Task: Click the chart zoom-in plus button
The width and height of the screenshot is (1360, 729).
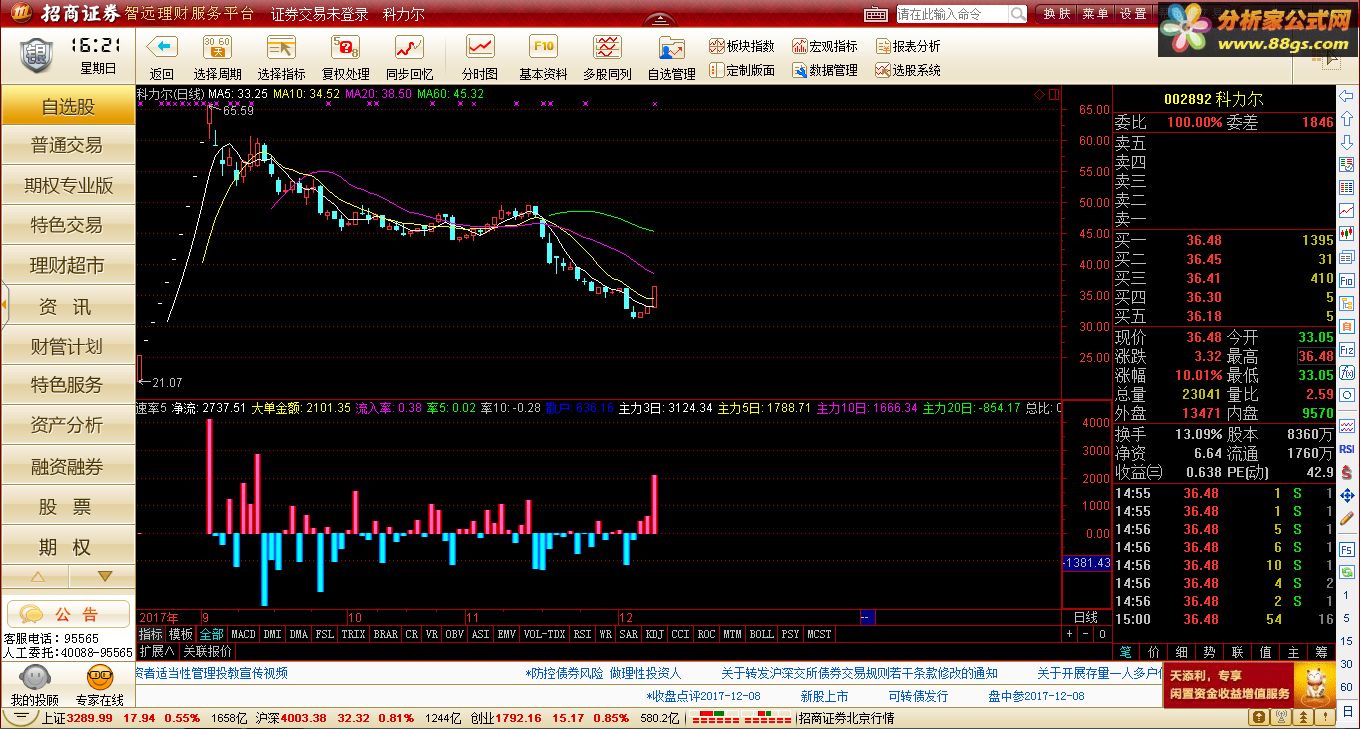Action: coord(1070,634)
